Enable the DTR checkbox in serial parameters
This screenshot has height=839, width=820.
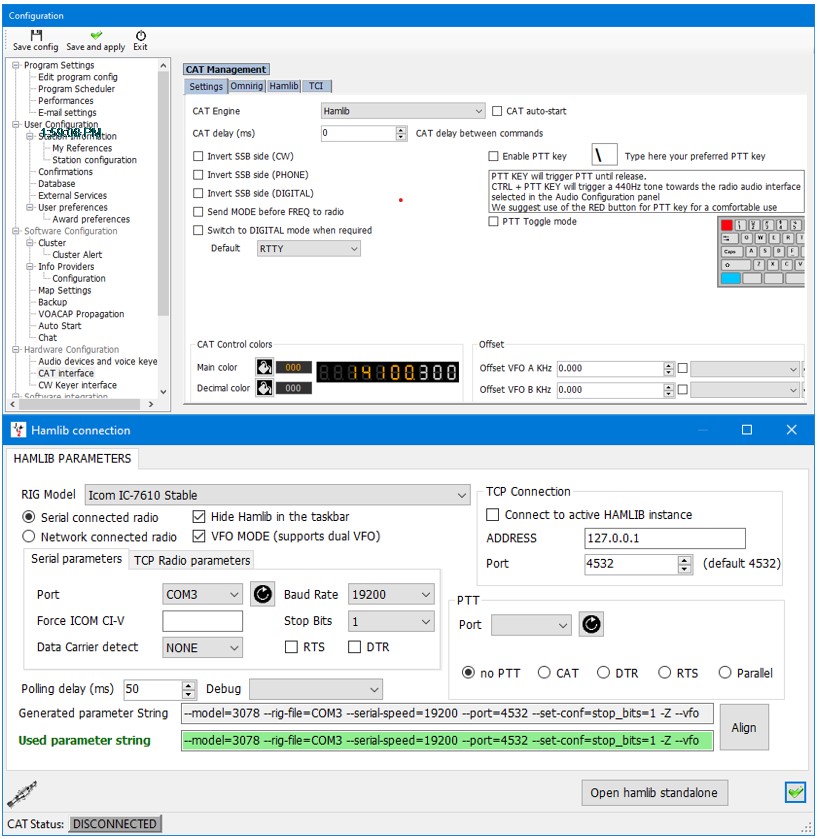(x=354, y=647)
